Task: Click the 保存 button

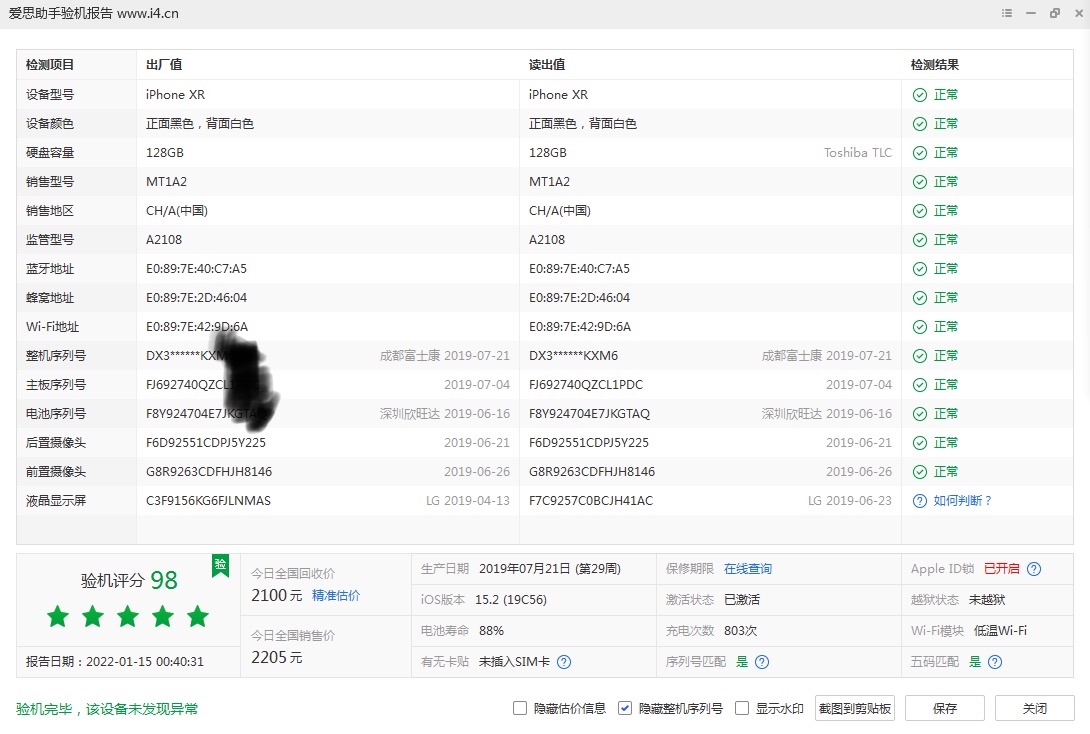Action: [x=945, y=708]
